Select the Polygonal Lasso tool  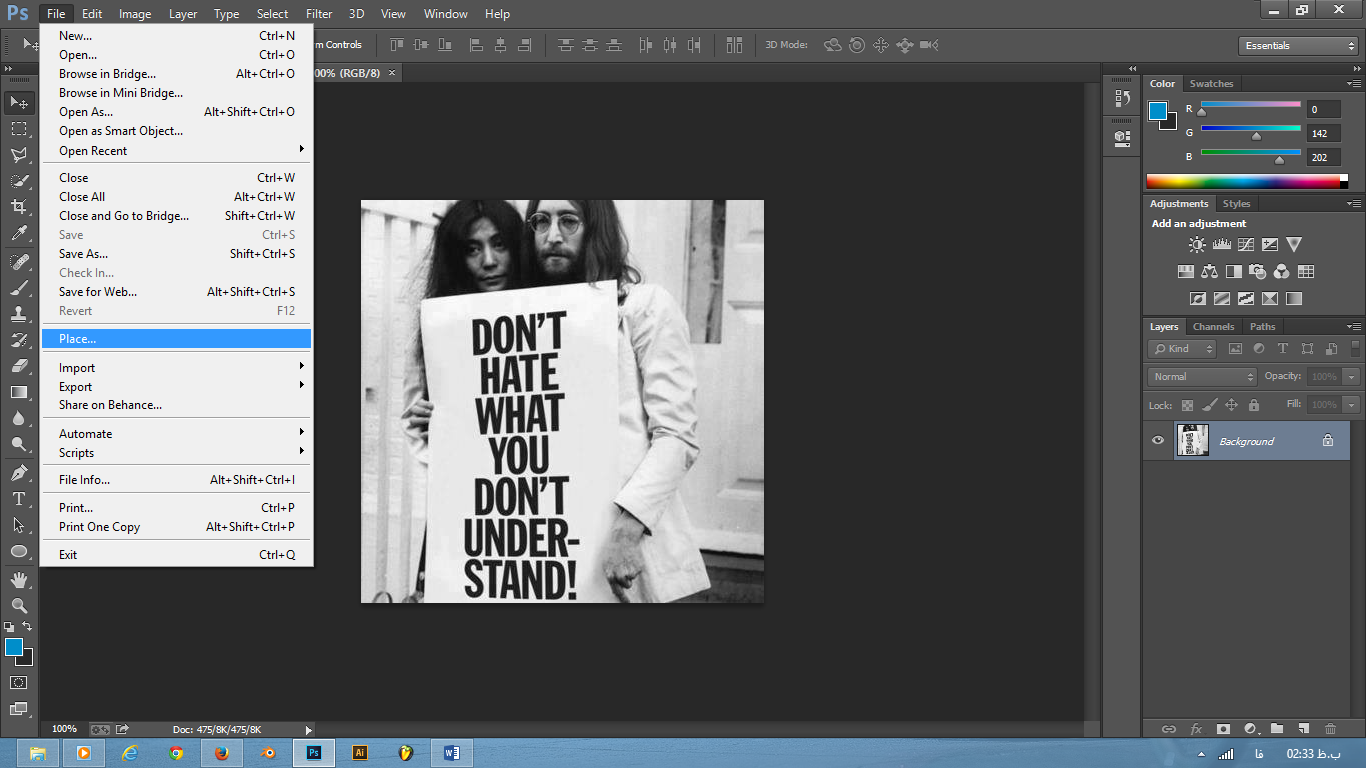(19, 155)
